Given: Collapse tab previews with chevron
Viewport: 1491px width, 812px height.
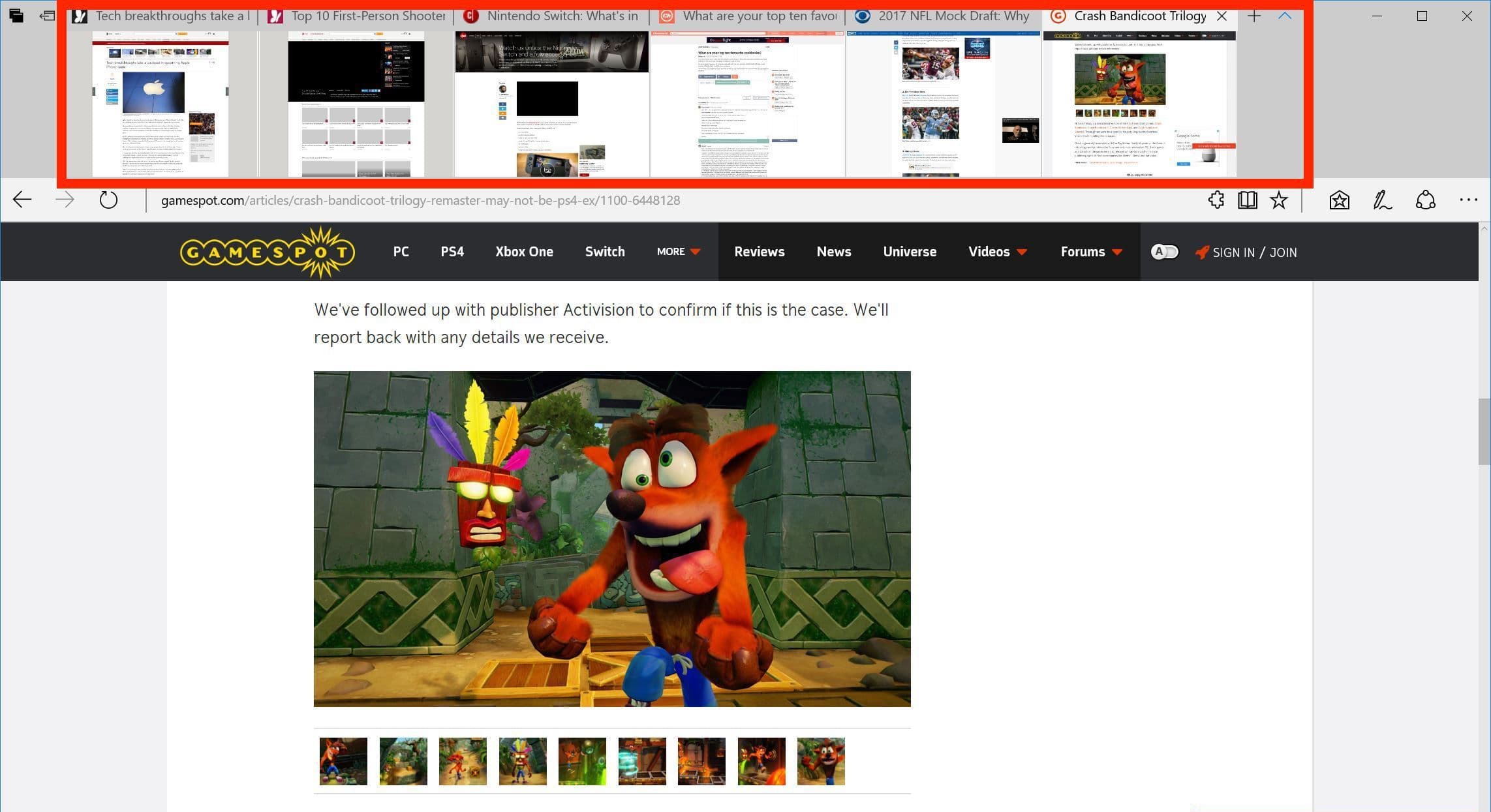Looking at the screenshot, I should click(x=1284, y=16).
